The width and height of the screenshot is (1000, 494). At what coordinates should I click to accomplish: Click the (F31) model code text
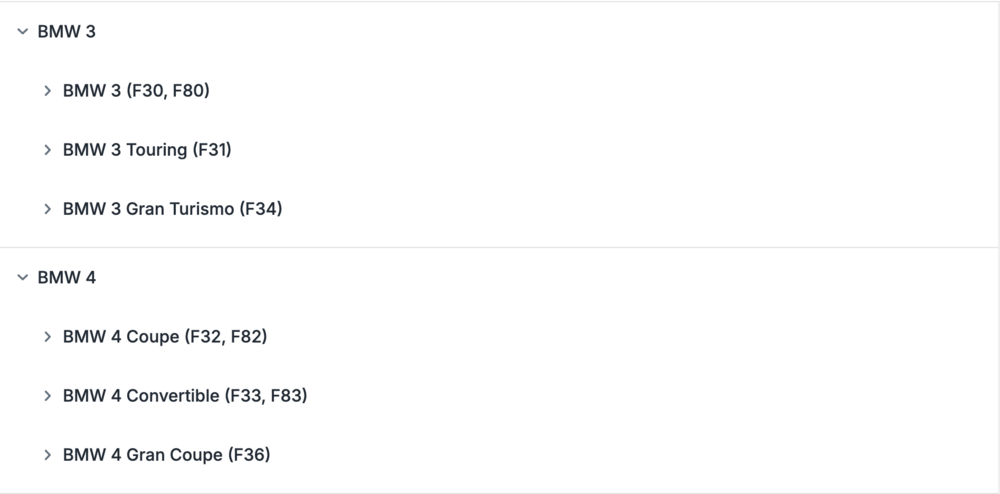click(212, 150)
